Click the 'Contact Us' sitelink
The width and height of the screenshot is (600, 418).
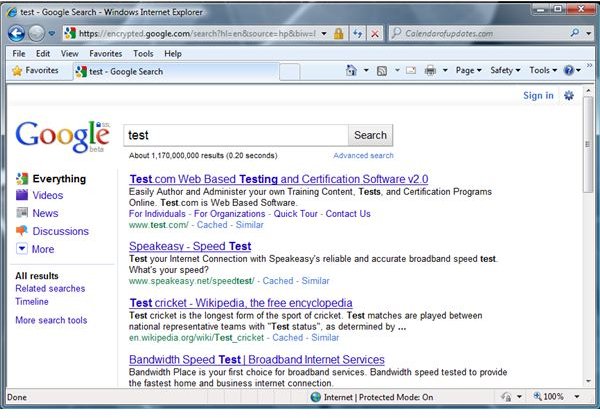[x=348, y=214]
